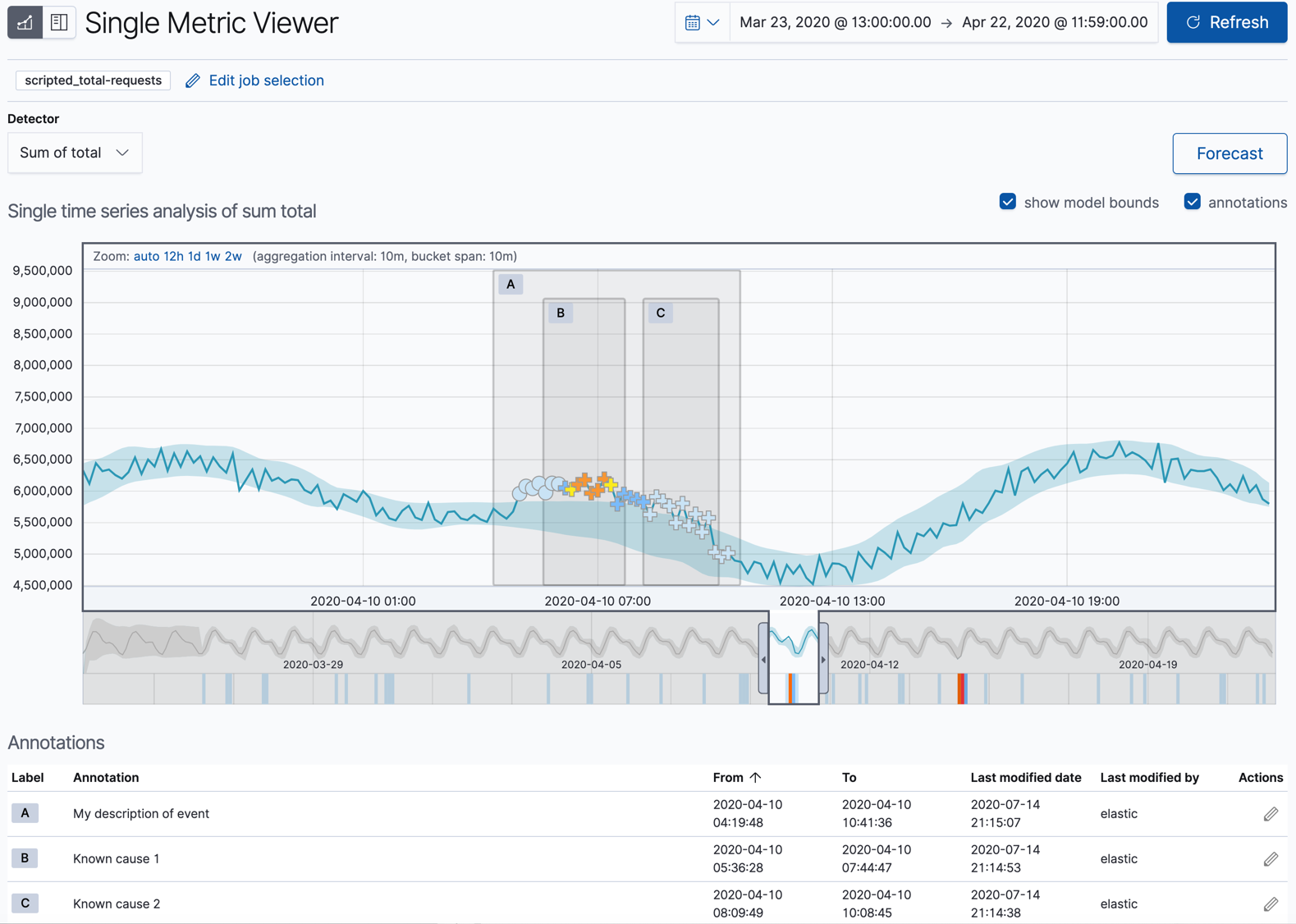The width and height of the screenshot is (1296, 924).
Task: Click the start date Mar 23, 2020 field
Action: (x=835, y=22)
